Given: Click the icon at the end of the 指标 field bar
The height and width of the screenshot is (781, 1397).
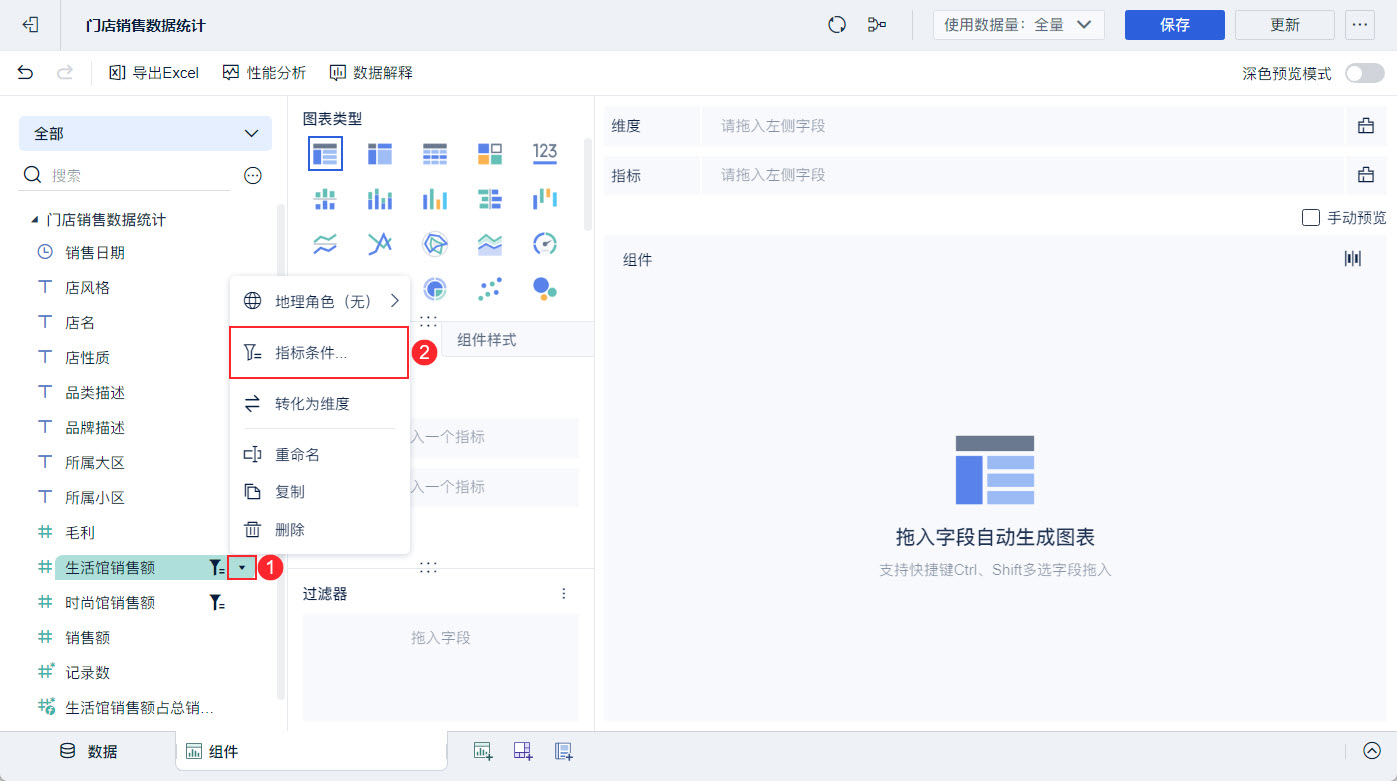Looking at the screenshot, I should (1365, 175).
